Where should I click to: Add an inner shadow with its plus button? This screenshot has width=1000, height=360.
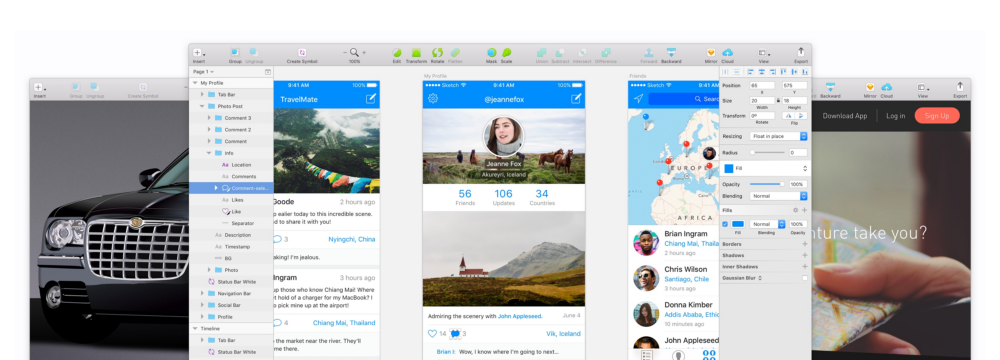[805, 266]
